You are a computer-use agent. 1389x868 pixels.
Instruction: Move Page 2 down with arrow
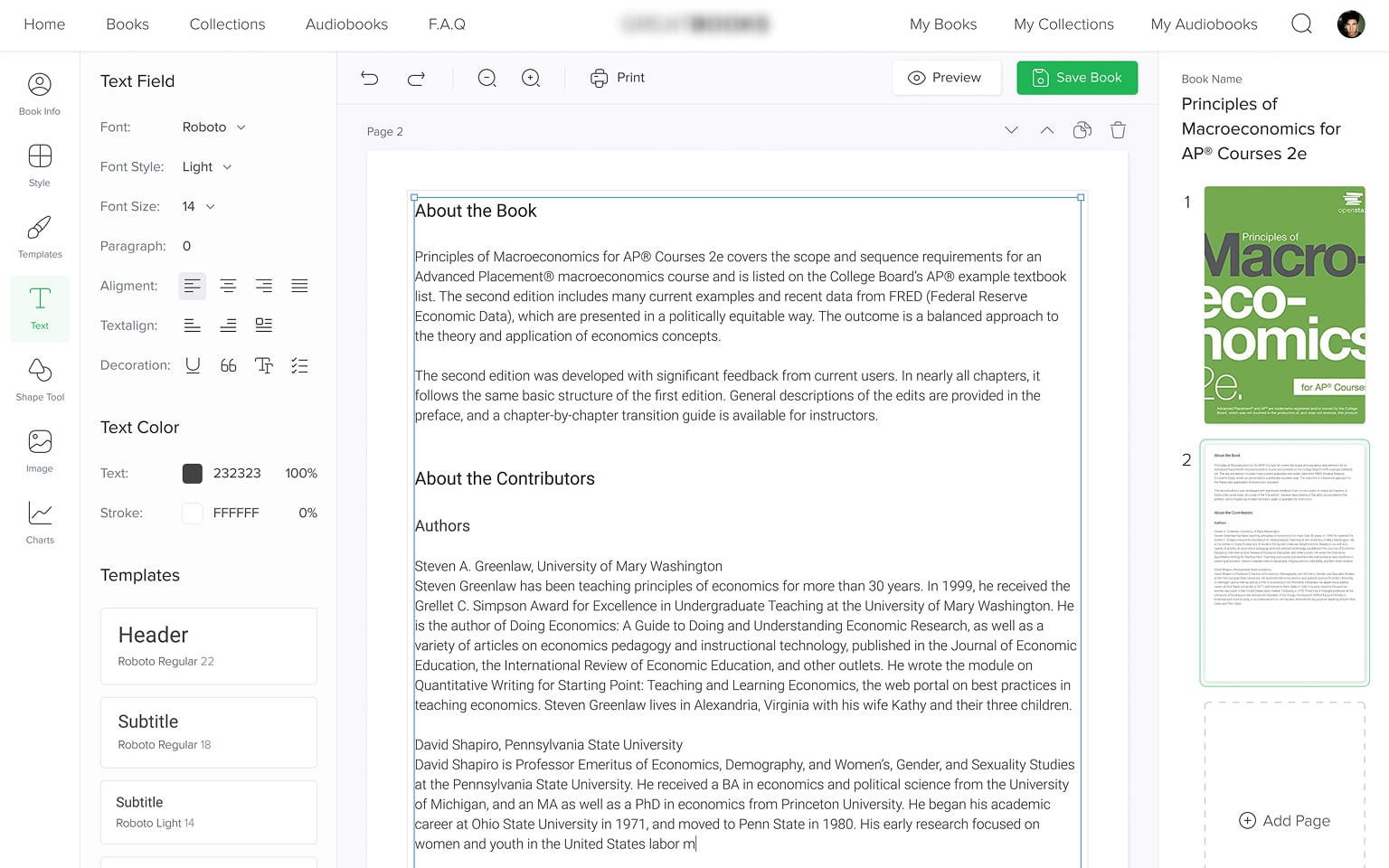pyautogui.click(x=1011, y=130)
